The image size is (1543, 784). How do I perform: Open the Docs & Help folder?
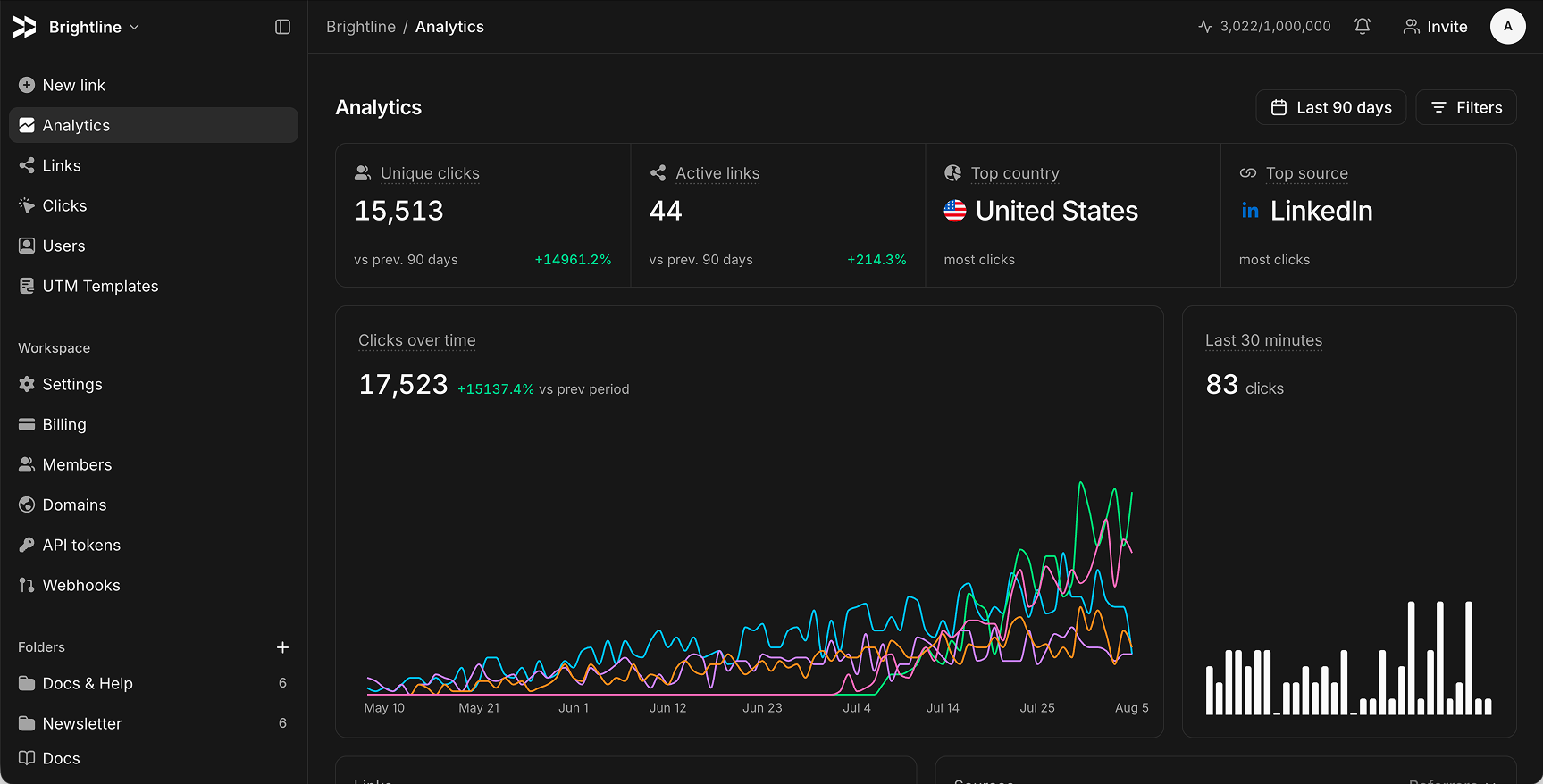pos(154,683)
